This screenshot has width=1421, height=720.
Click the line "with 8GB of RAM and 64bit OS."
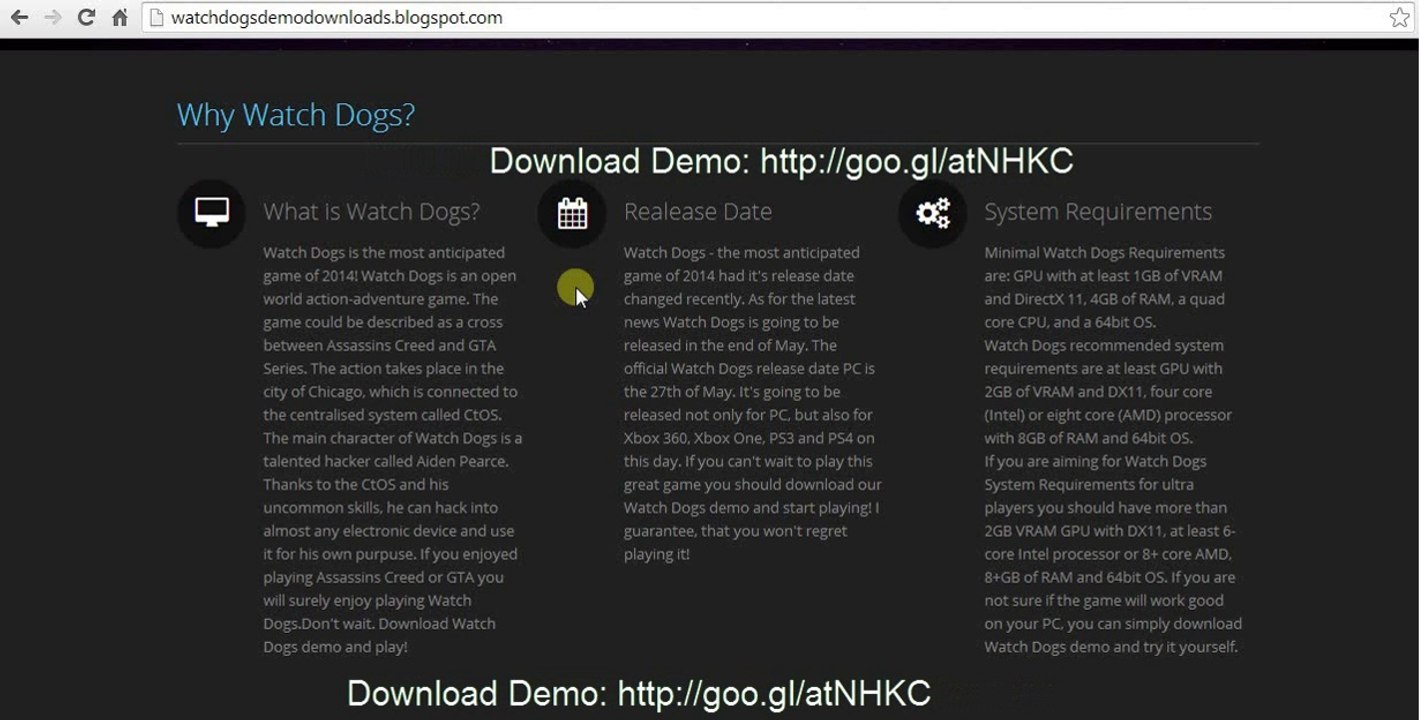[x=1088, y=438]
